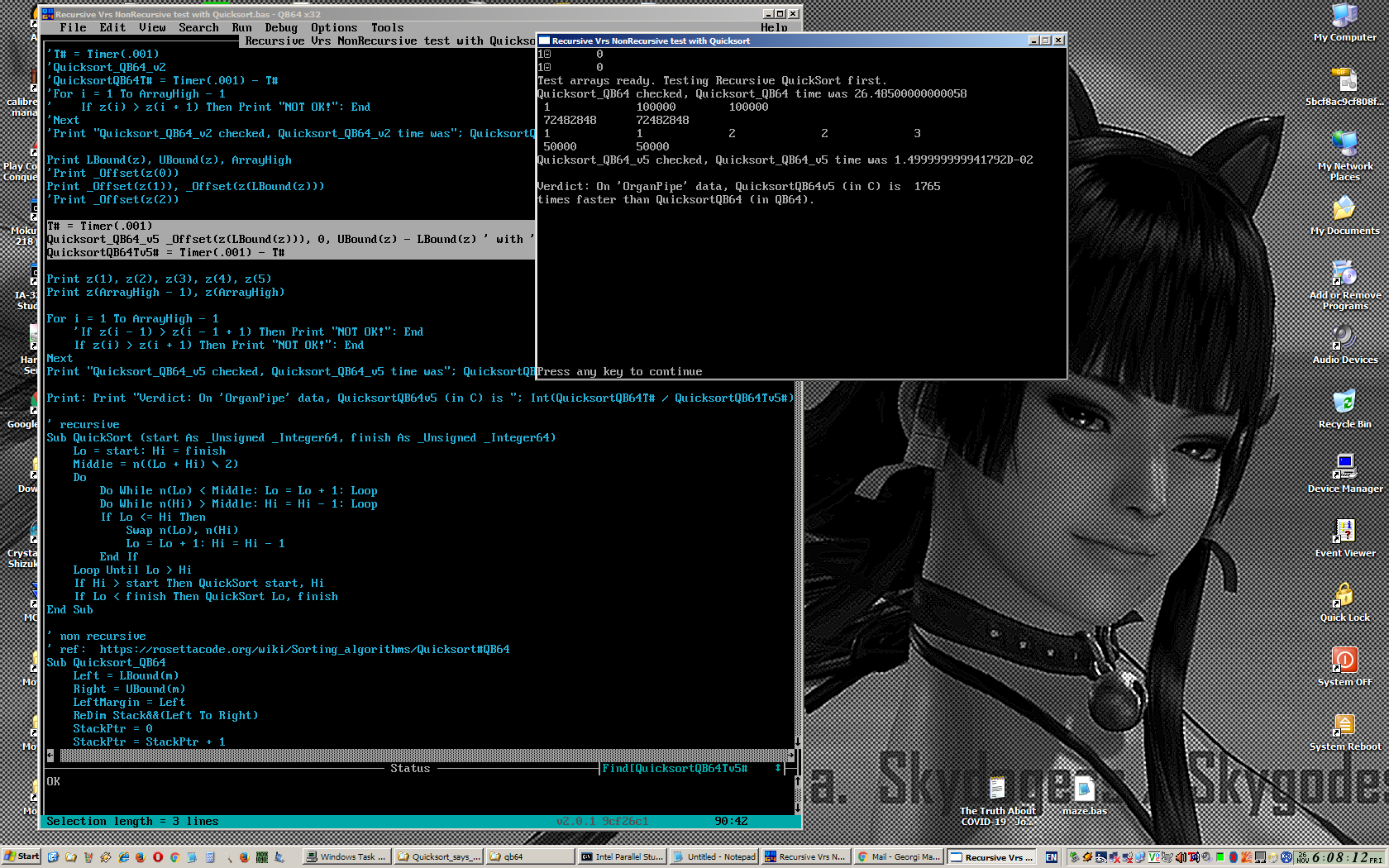
Task: Click the OK status message
Action: tap(53, 781)
